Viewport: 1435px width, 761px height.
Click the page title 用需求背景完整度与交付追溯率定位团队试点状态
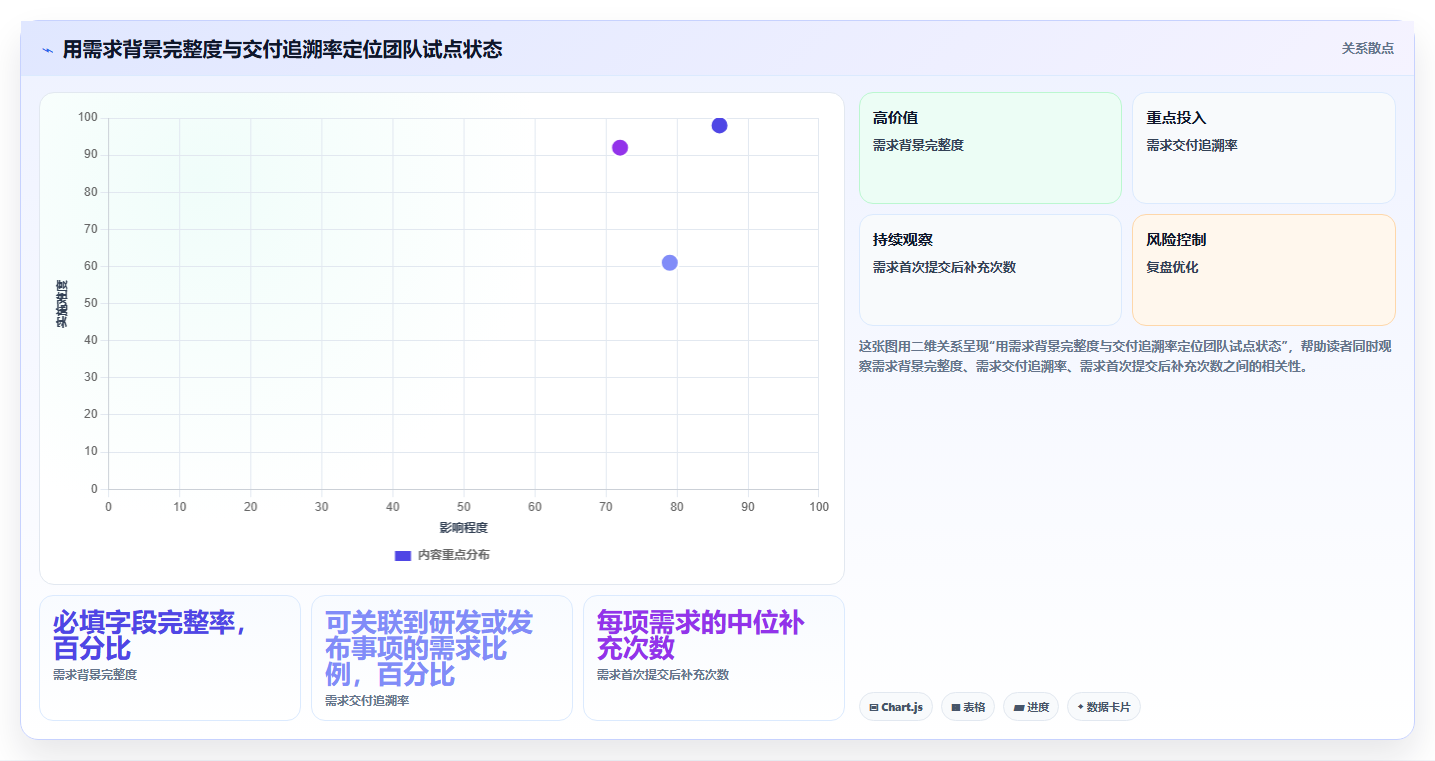pos(282,49)
